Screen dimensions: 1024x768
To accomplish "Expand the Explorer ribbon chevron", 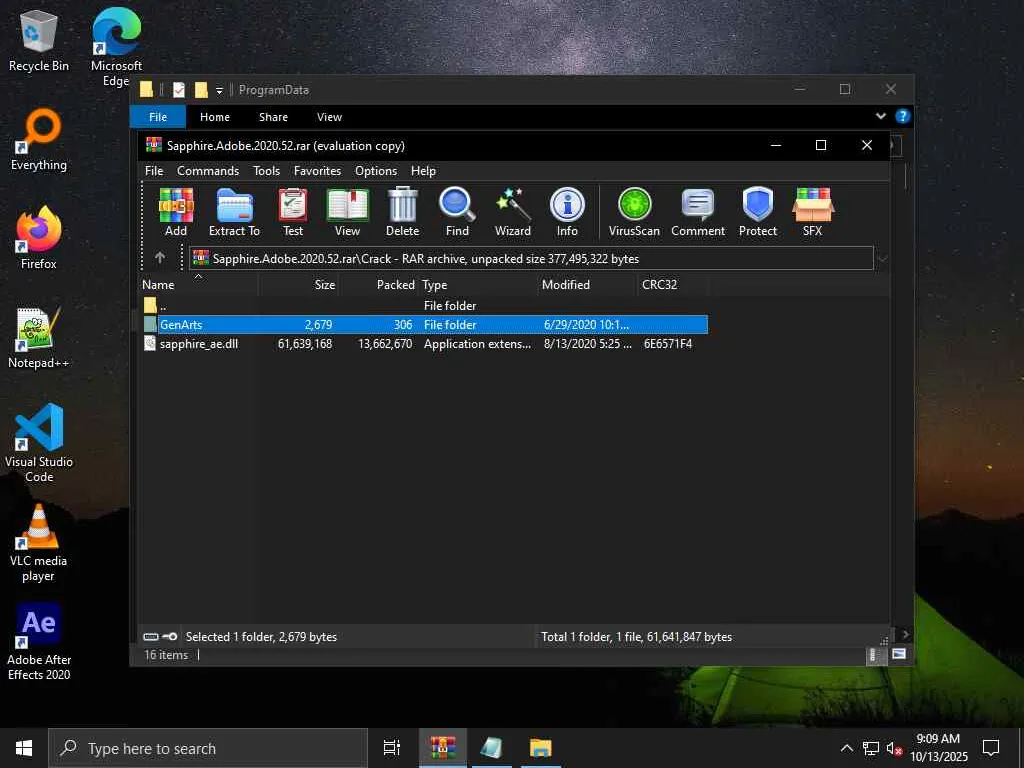I will tap(880, 116).
